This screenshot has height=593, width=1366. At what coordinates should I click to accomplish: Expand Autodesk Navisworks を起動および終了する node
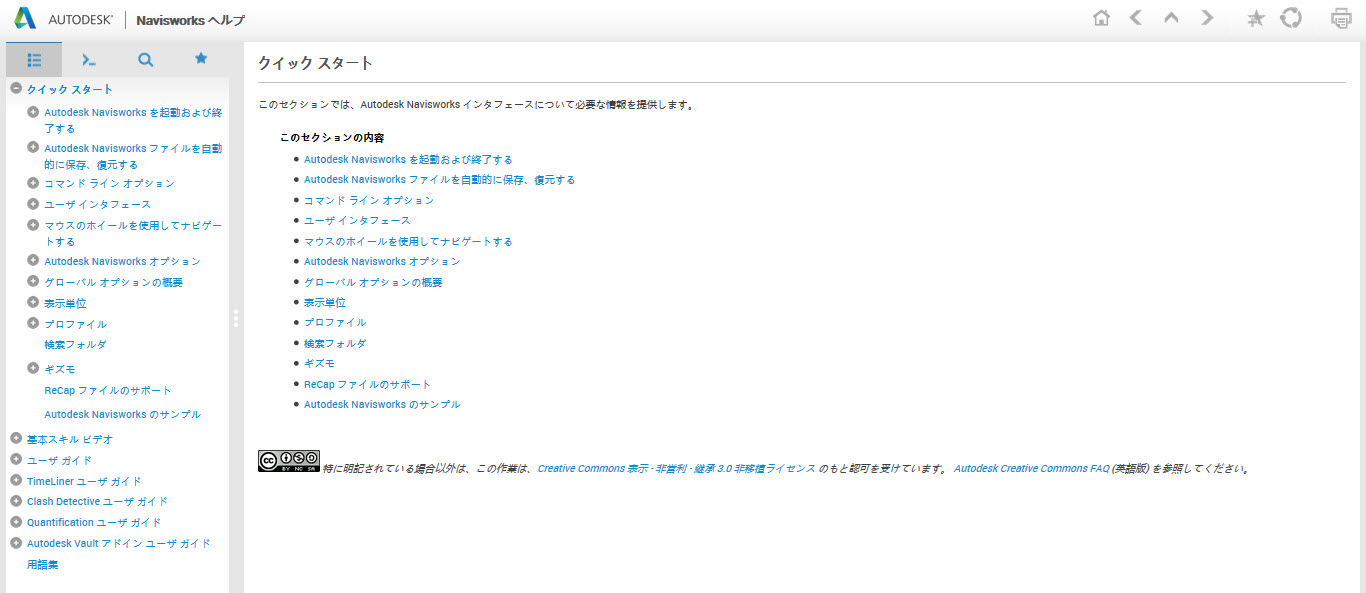33,112
